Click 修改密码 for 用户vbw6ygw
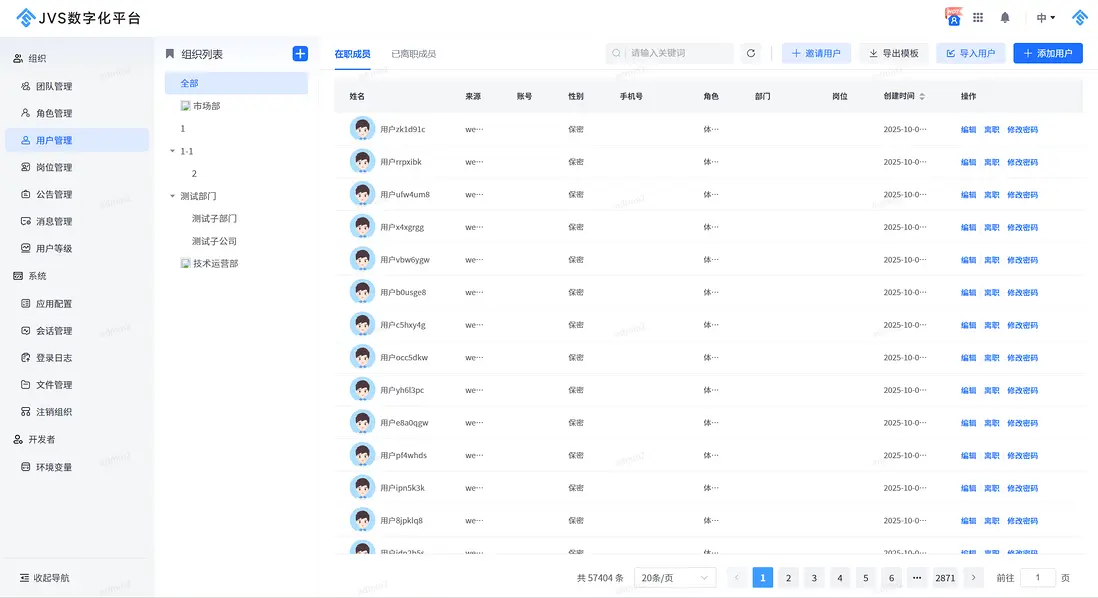The width and height of the screenshot is (1098, 598). (x=1022, y=260)
